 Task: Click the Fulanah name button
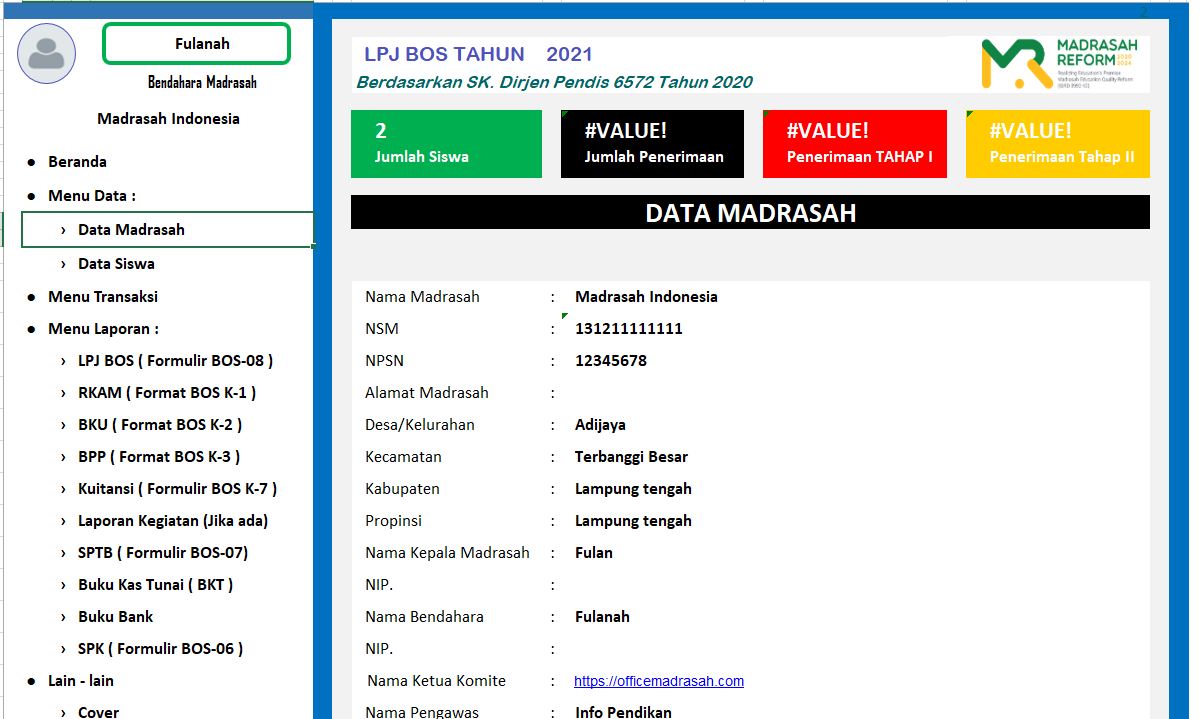(196, 43)
